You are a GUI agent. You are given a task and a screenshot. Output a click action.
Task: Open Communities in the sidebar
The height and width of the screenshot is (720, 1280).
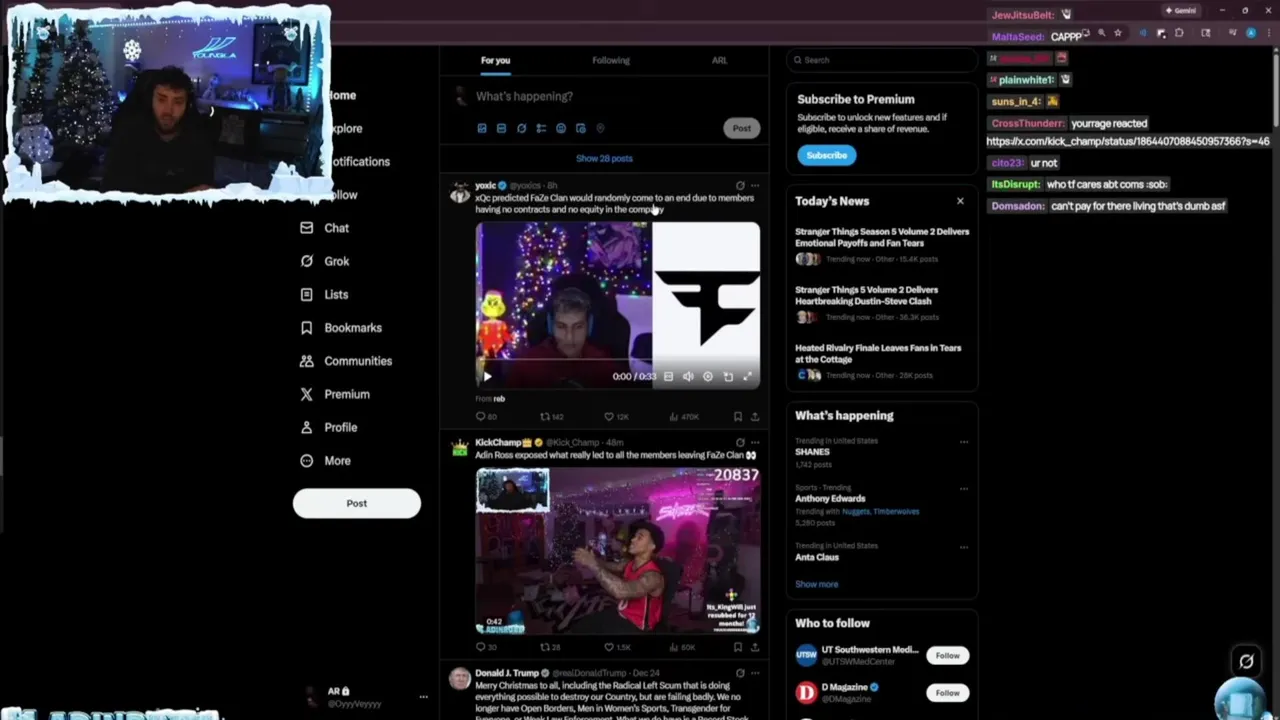346,361
